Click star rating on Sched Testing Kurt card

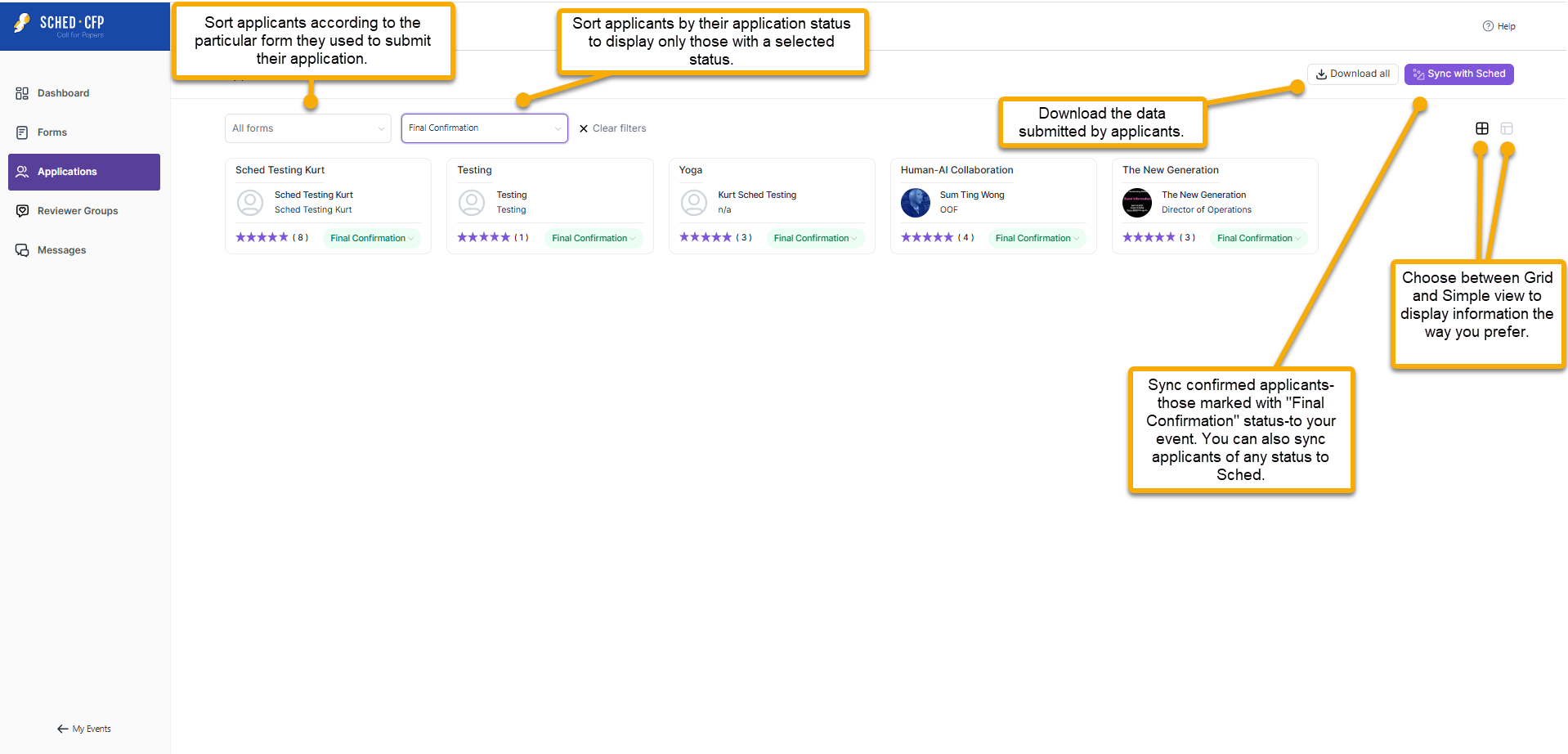pyautogui.click(x=262, y=238)
